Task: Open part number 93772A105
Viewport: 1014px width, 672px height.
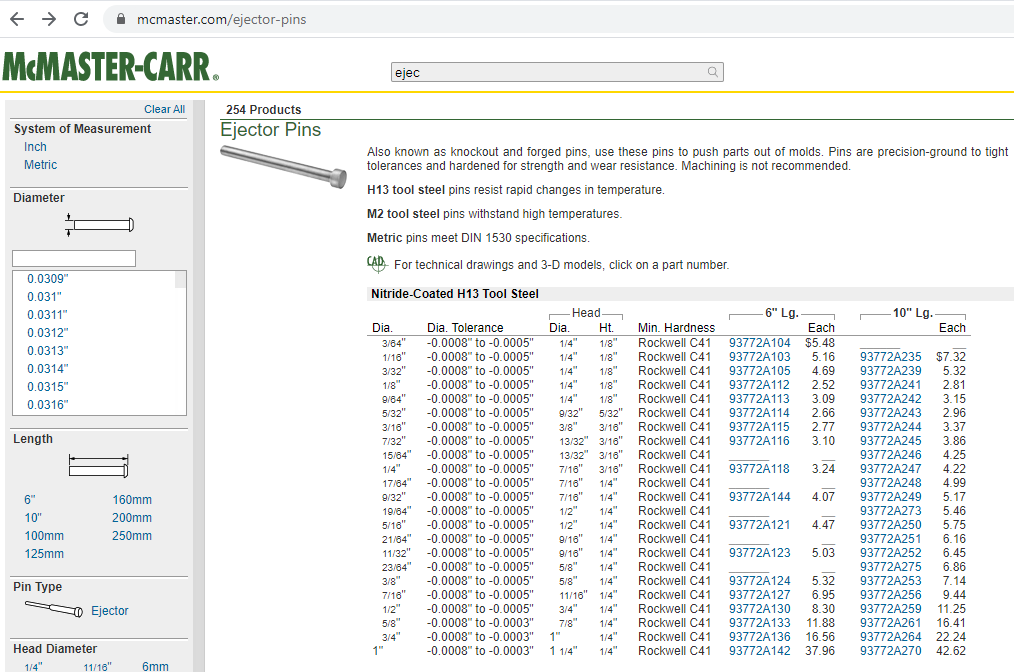Action: (x=760, y=371)
